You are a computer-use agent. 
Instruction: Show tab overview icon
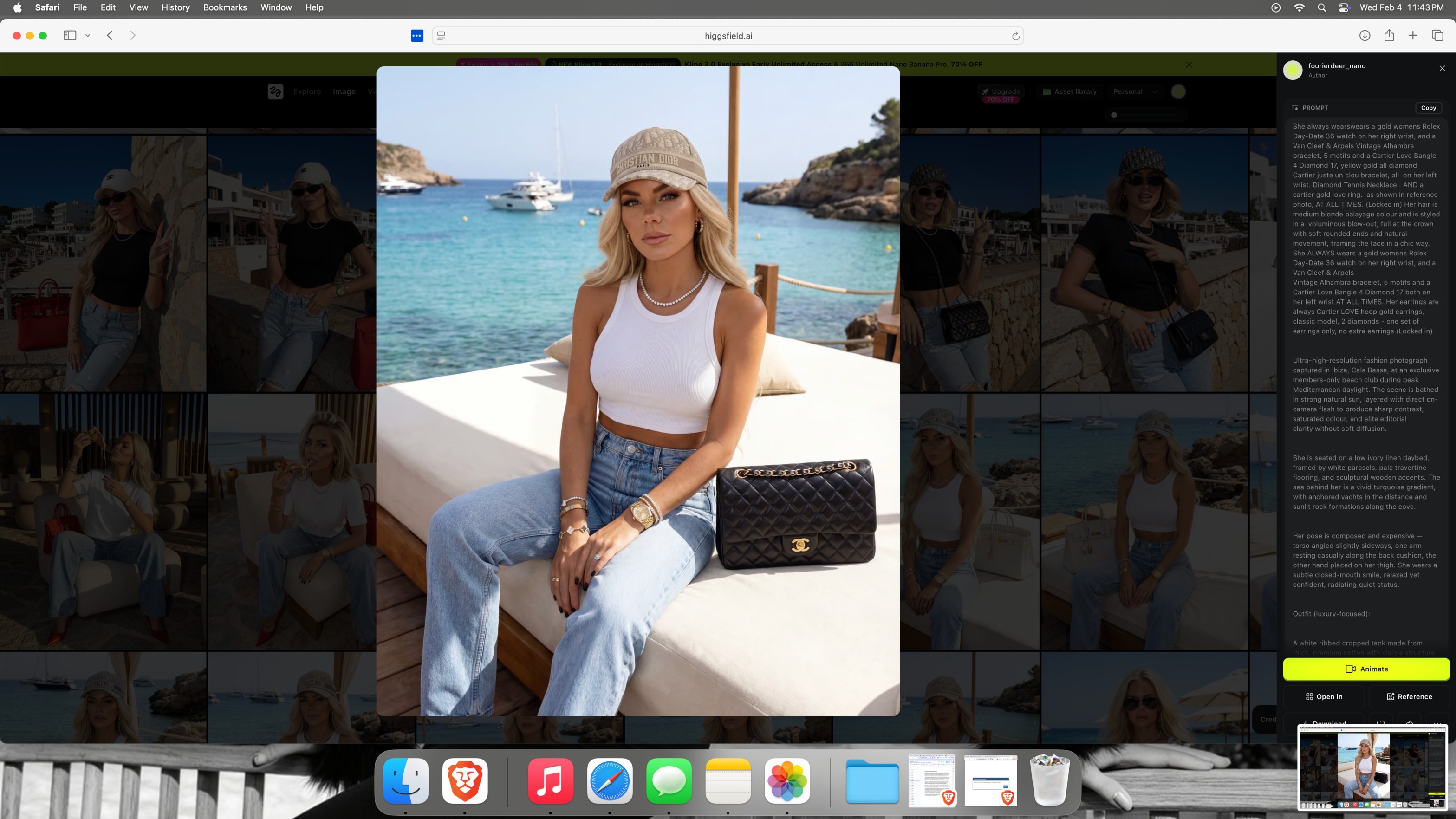pos(1437,36)
